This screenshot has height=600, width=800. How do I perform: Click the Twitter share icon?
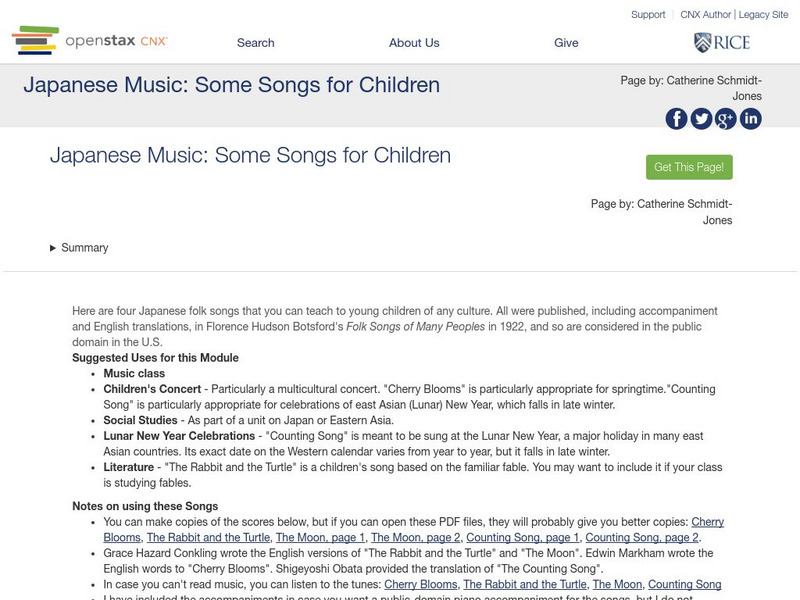point(702,119)
